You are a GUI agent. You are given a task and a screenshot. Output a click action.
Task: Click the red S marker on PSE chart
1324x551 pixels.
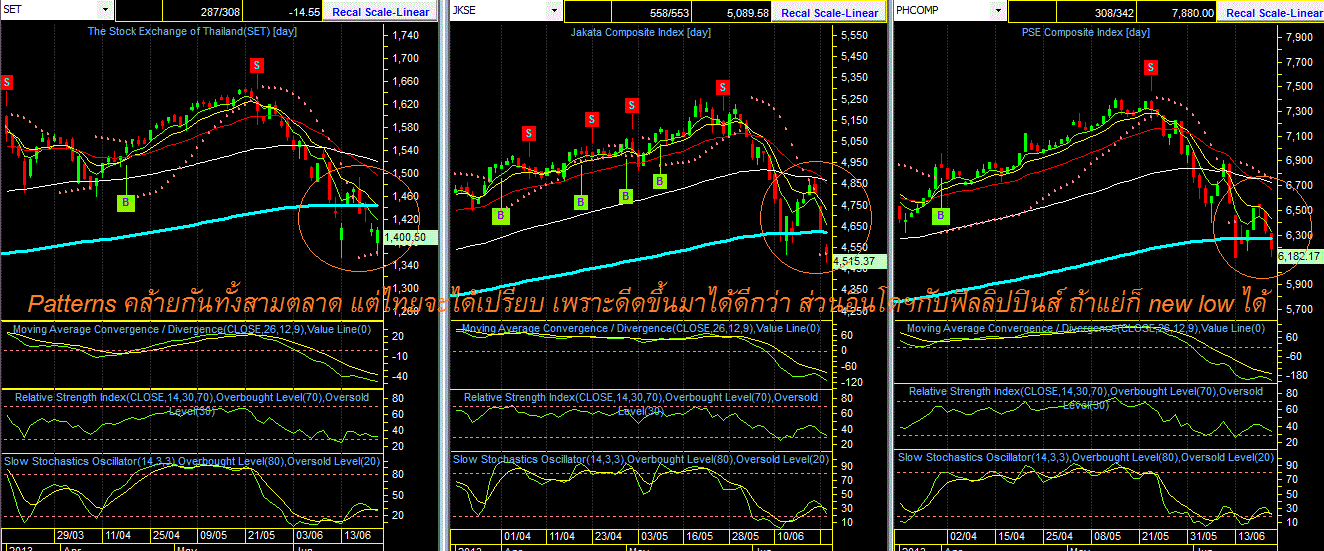coord(1151,67)
